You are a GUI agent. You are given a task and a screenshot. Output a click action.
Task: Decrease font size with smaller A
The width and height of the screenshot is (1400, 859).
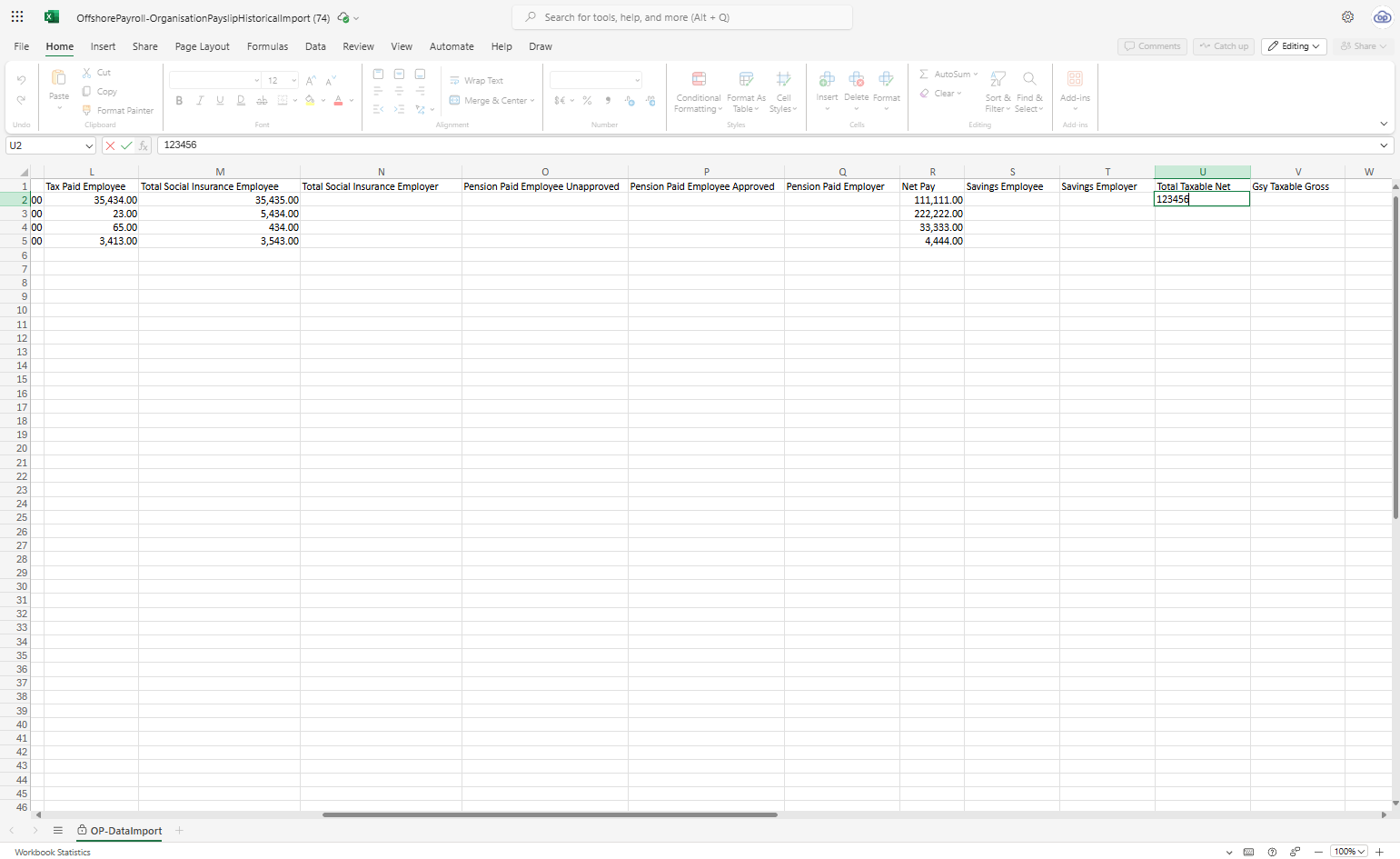tap(331, 80)
